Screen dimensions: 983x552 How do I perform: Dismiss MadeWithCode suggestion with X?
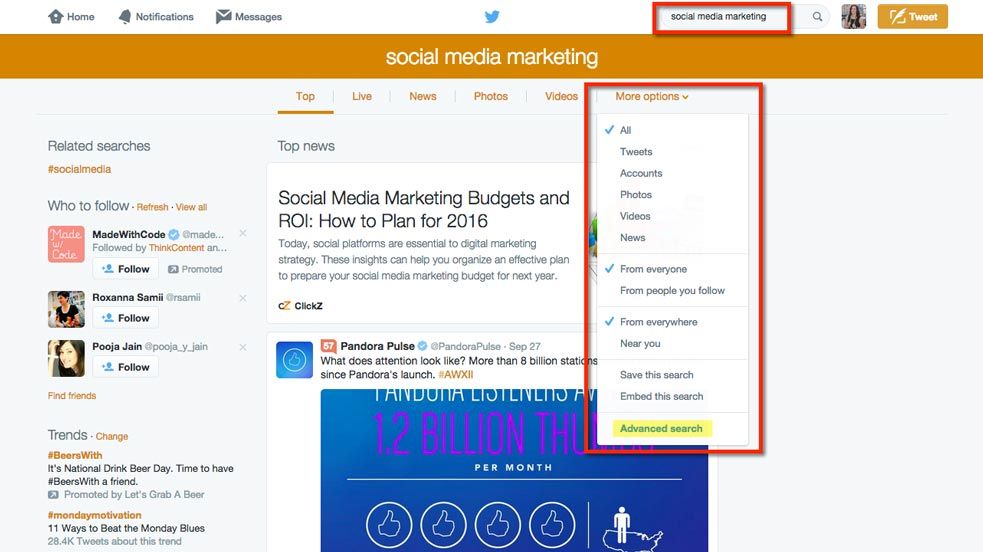coord(242,234)
